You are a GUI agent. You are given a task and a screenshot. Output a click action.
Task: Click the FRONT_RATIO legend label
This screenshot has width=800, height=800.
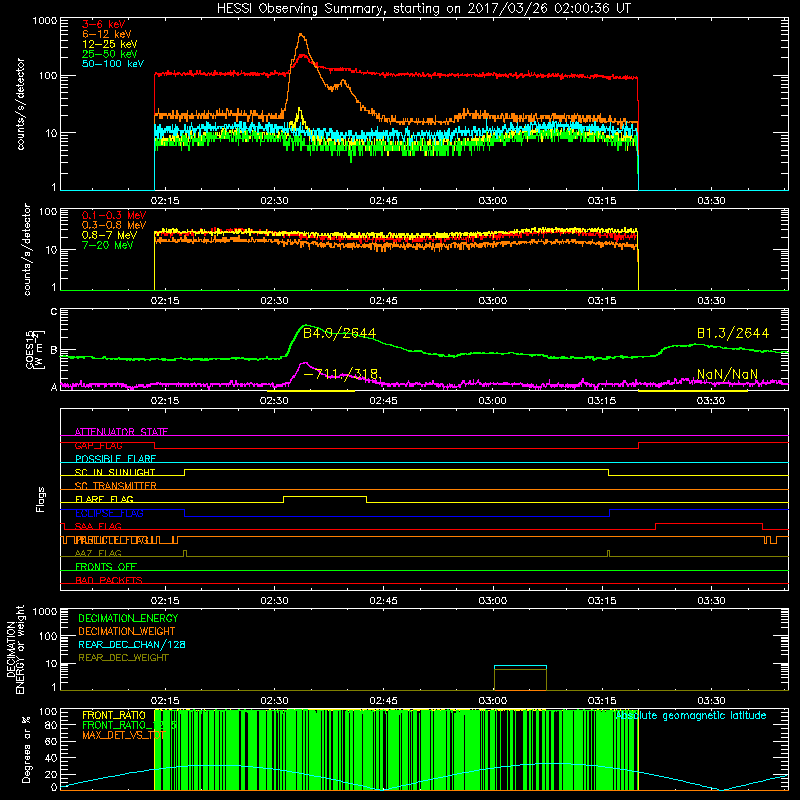click(114, 715)
